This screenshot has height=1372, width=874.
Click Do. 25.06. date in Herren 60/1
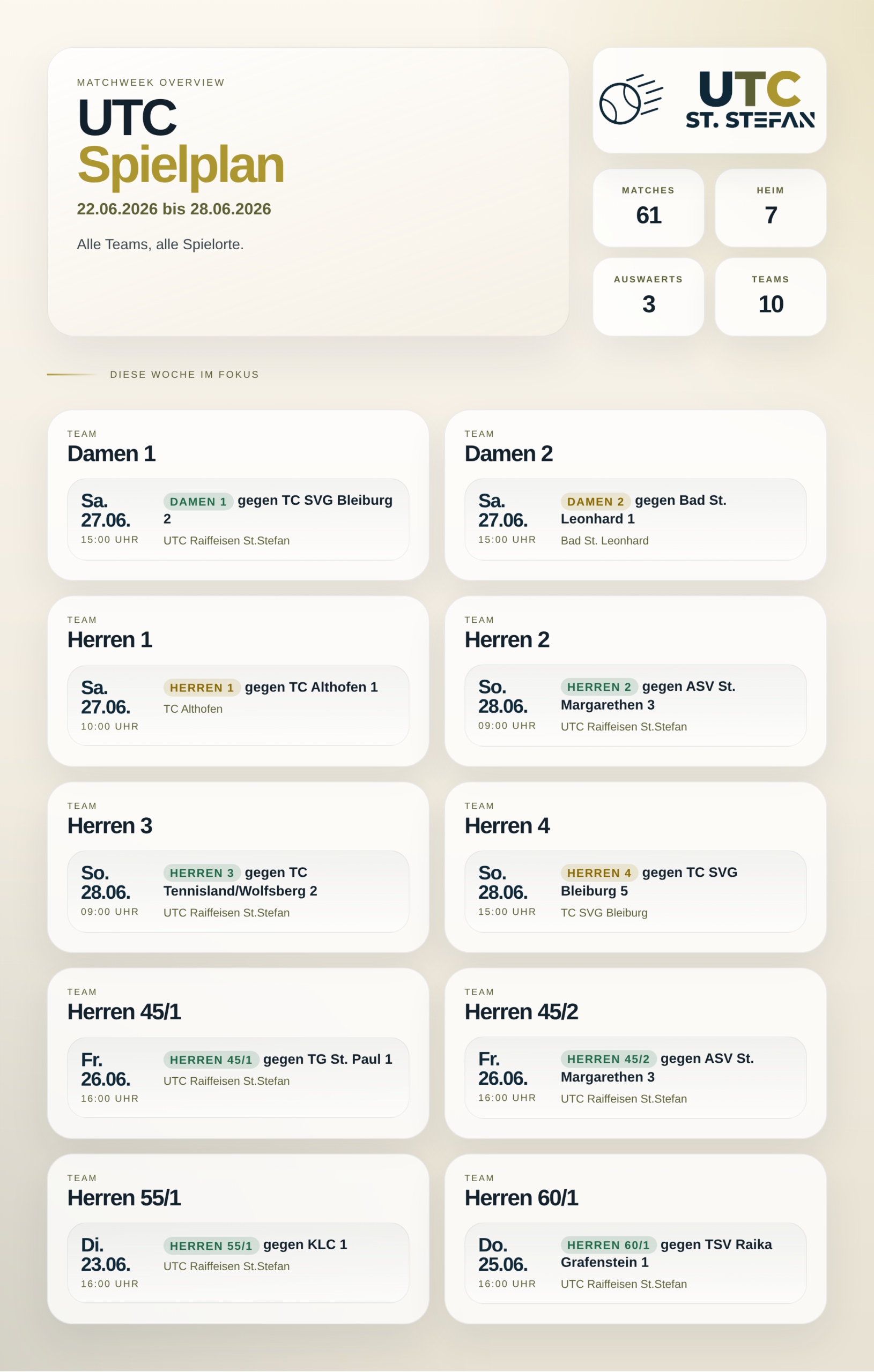pyautogui.click(x=503, y=1255)
